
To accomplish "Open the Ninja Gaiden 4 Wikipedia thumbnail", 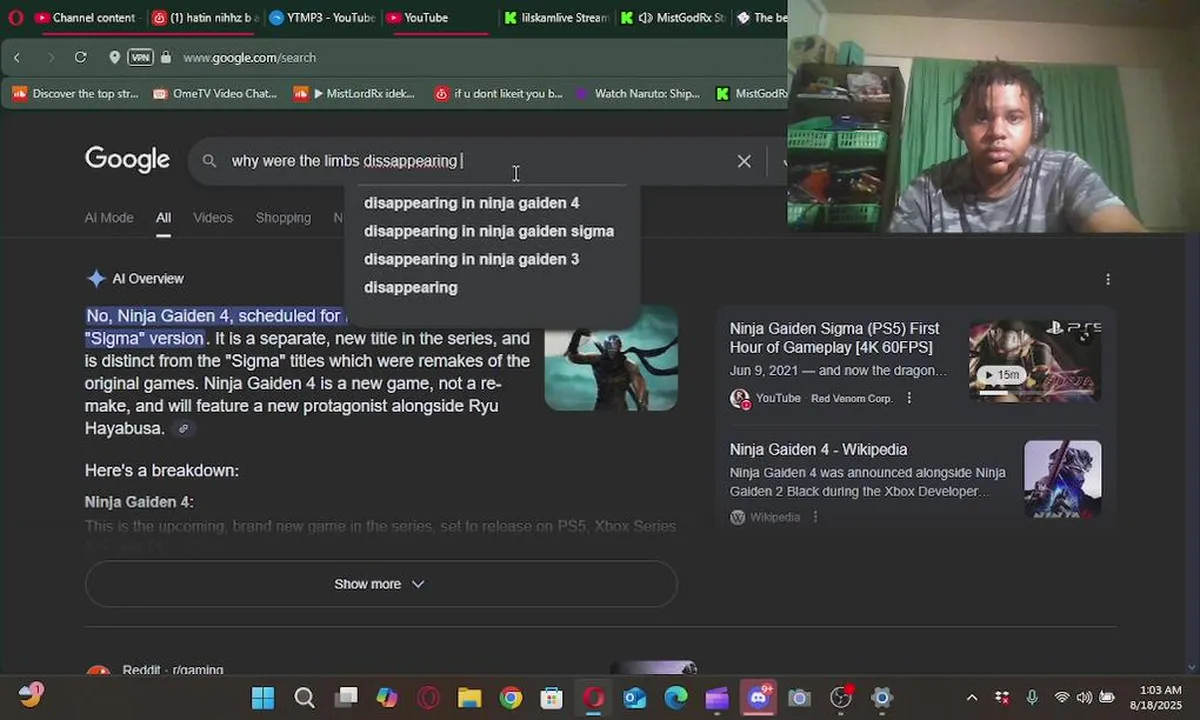I will [1063, 479].
